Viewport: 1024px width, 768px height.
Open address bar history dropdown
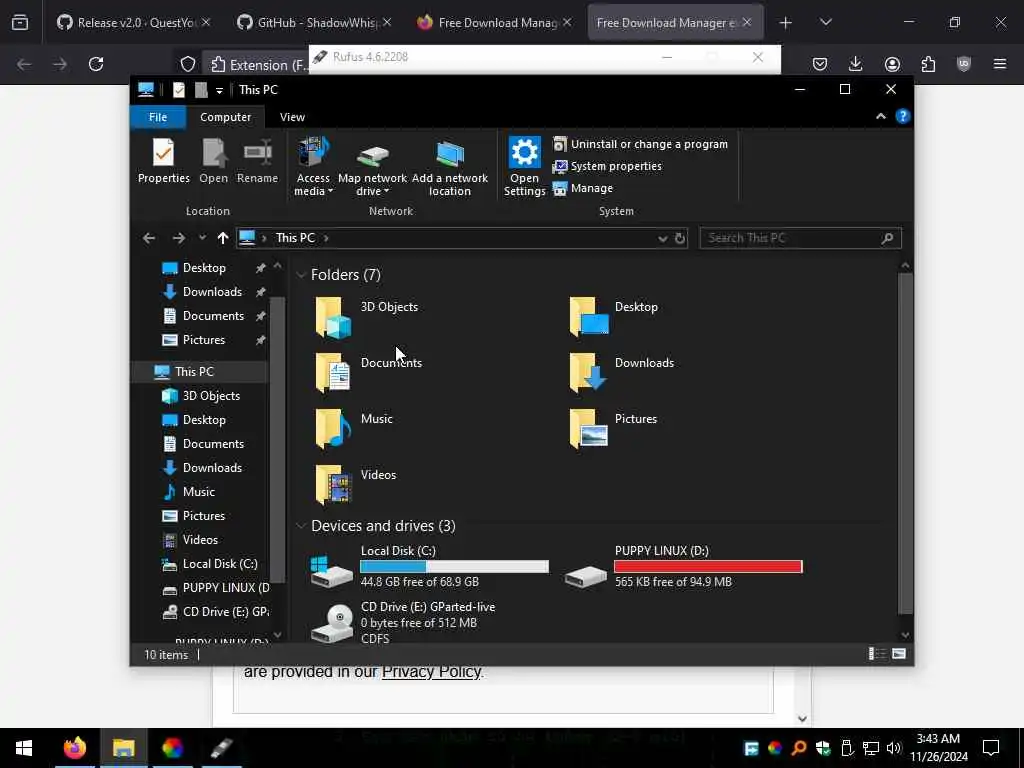click(662, 238)
